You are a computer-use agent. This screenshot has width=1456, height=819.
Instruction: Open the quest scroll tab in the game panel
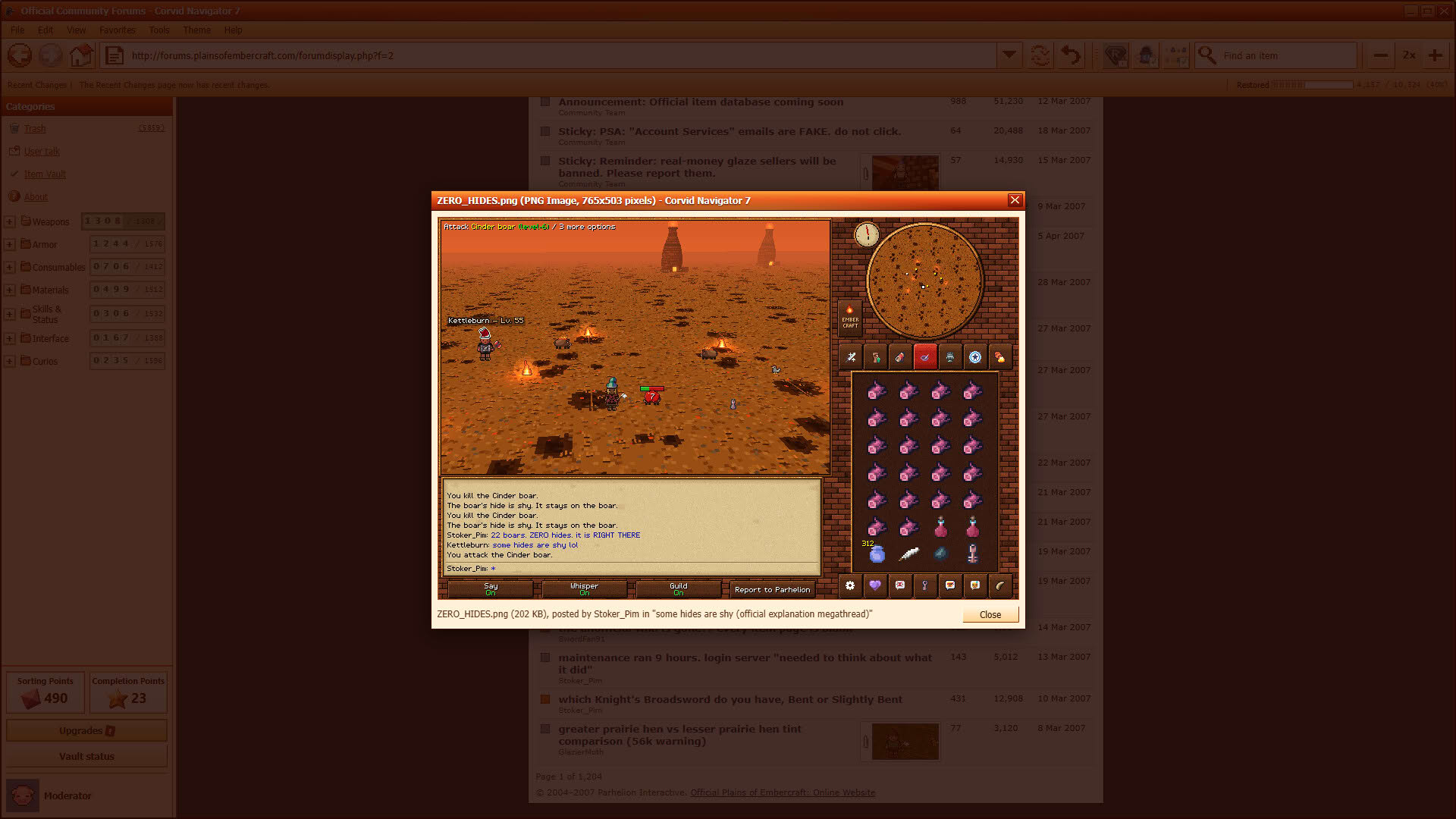[x=900, y=357]
